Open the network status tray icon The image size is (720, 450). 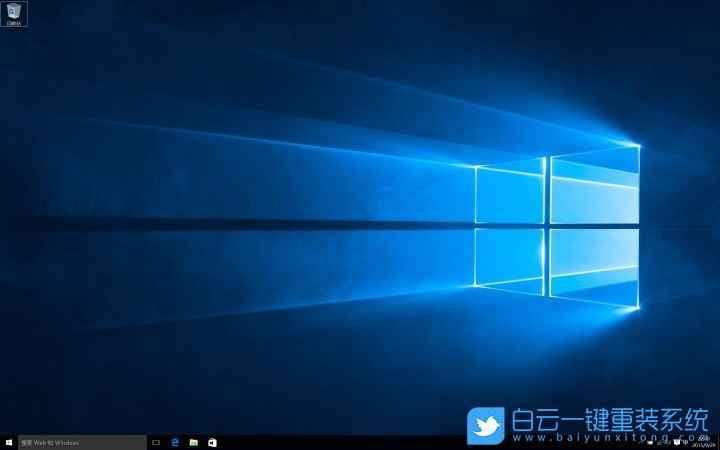click(657, 442)
